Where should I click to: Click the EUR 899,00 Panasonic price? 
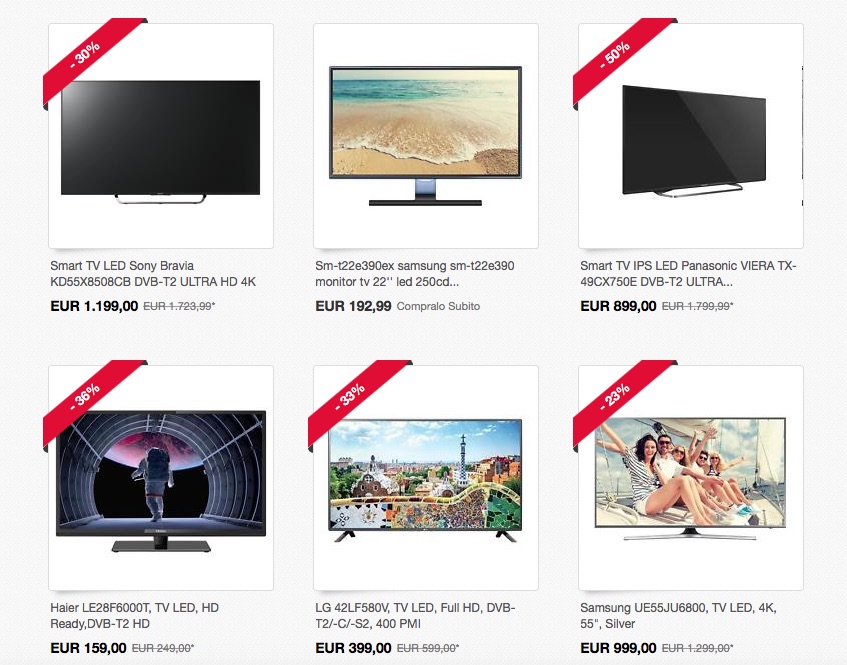click(x=618, y=306)
